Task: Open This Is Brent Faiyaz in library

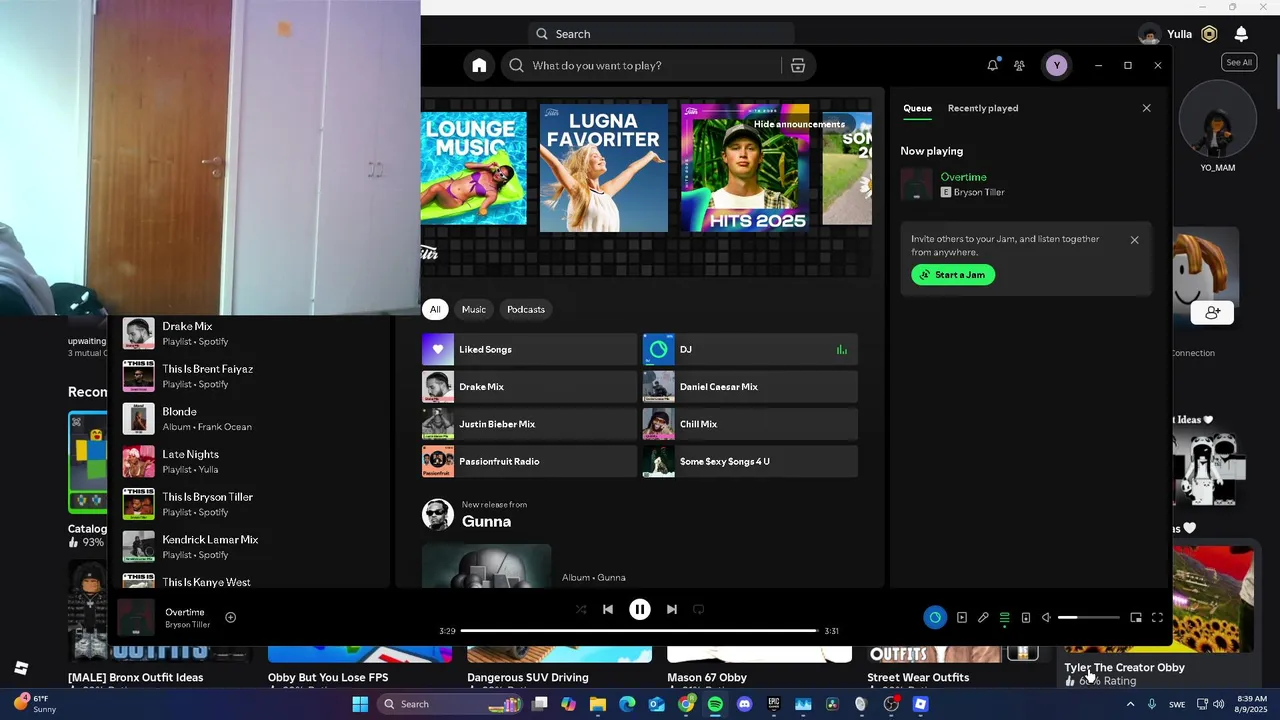Action: [x=250, y=376]
